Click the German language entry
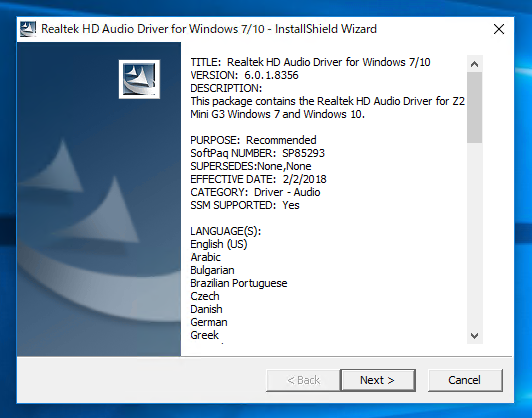 pyautogui.click(x=209, y=322)
